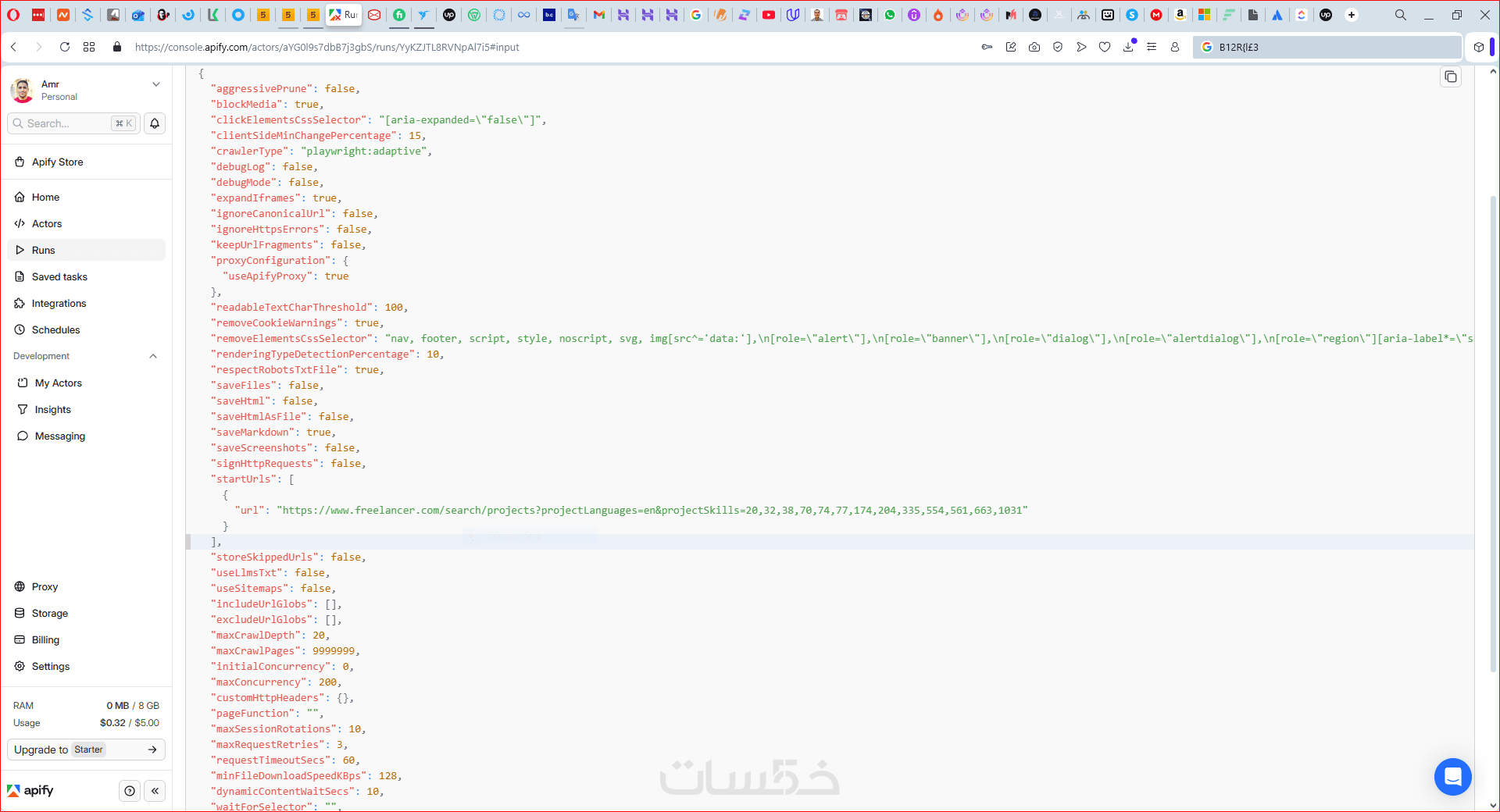Open Messaging page

pyautogui.click(x=86, y=436)
